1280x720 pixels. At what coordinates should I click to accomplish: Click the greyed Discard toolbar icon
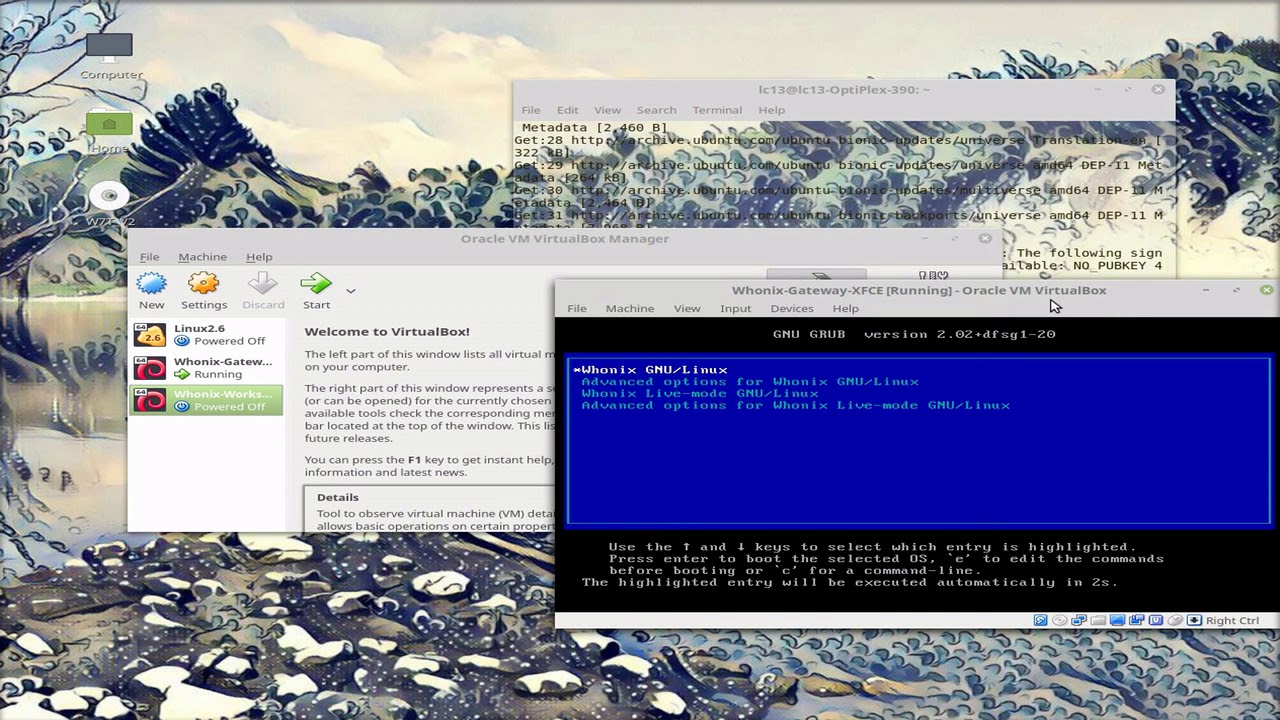tap(263, 284)
